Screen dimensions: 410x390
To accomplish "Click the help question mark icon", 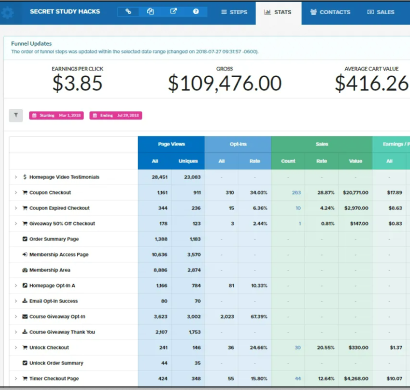I will point(196,12).
